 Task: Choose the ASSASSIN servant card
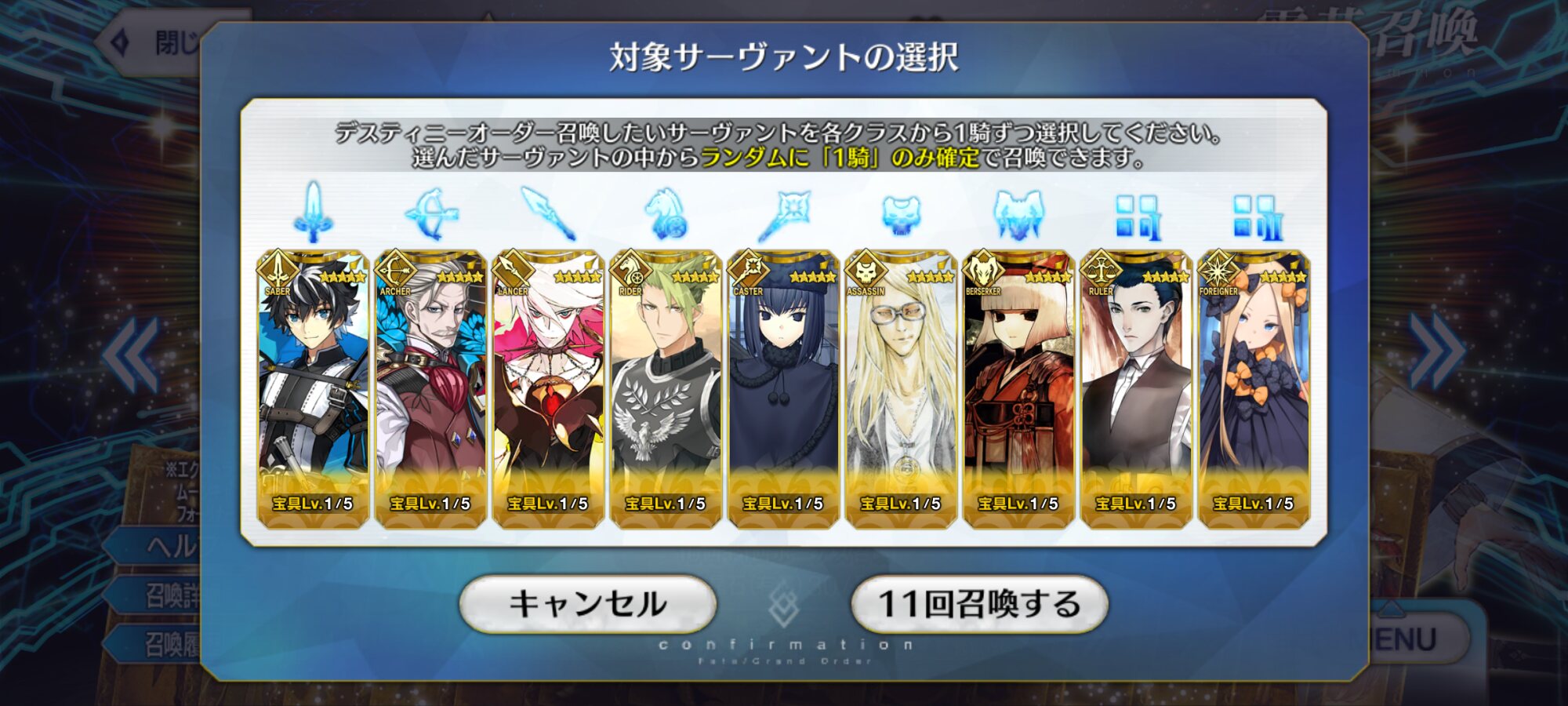tap(901, 389)
